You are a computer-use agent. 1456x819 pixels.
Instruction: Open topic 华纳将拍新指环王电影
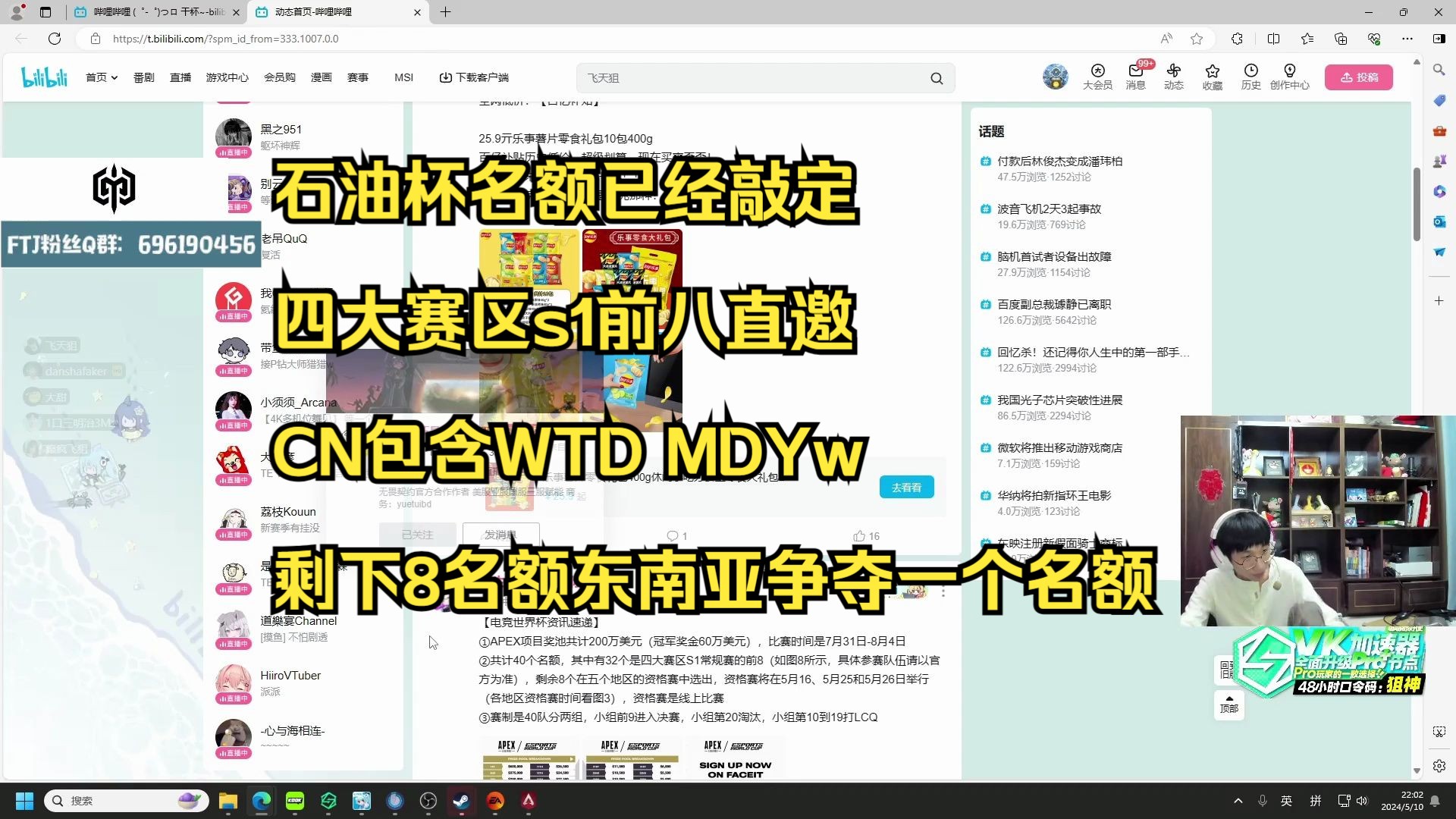pyautogui.click(x=1054, y=496)
